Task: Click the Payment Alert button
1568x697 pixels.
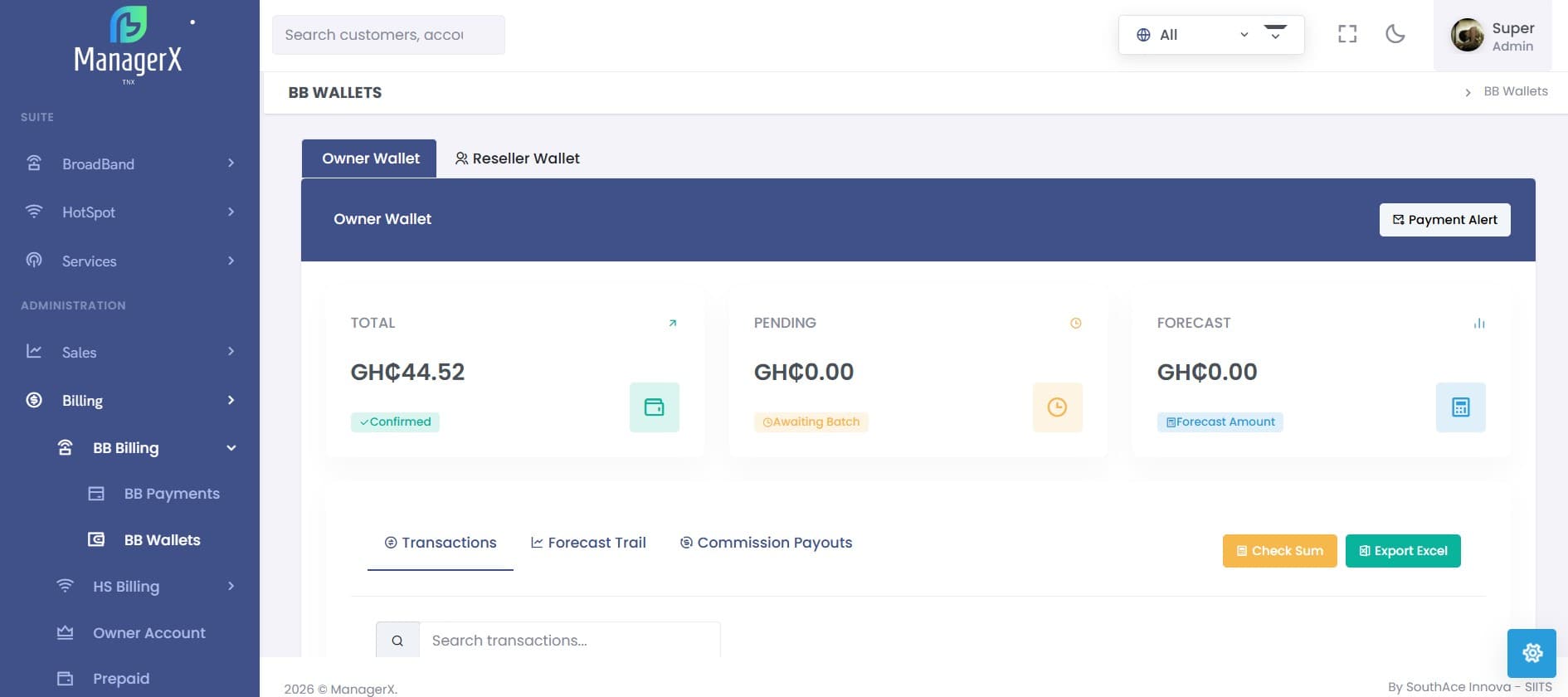Action: [x=1444, y=220]
